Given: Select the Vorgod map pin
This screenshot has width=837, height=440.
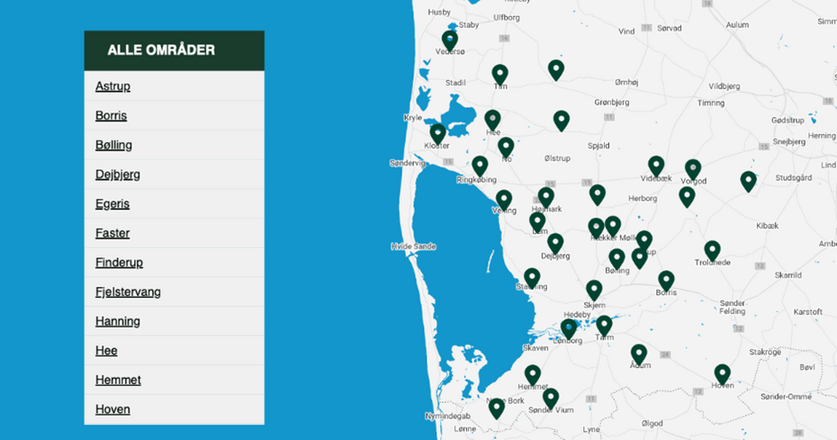Looking at the screenshot, I should (693, 169).
